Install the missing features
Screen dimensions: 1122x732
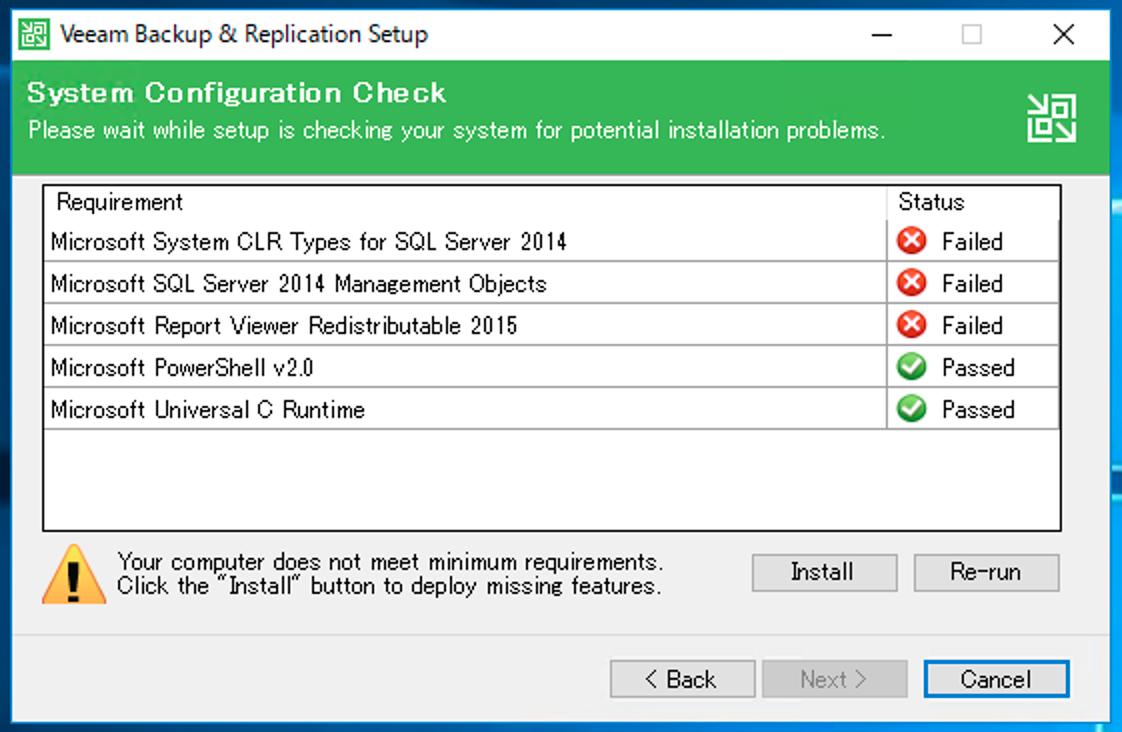[x=824, y=572]
